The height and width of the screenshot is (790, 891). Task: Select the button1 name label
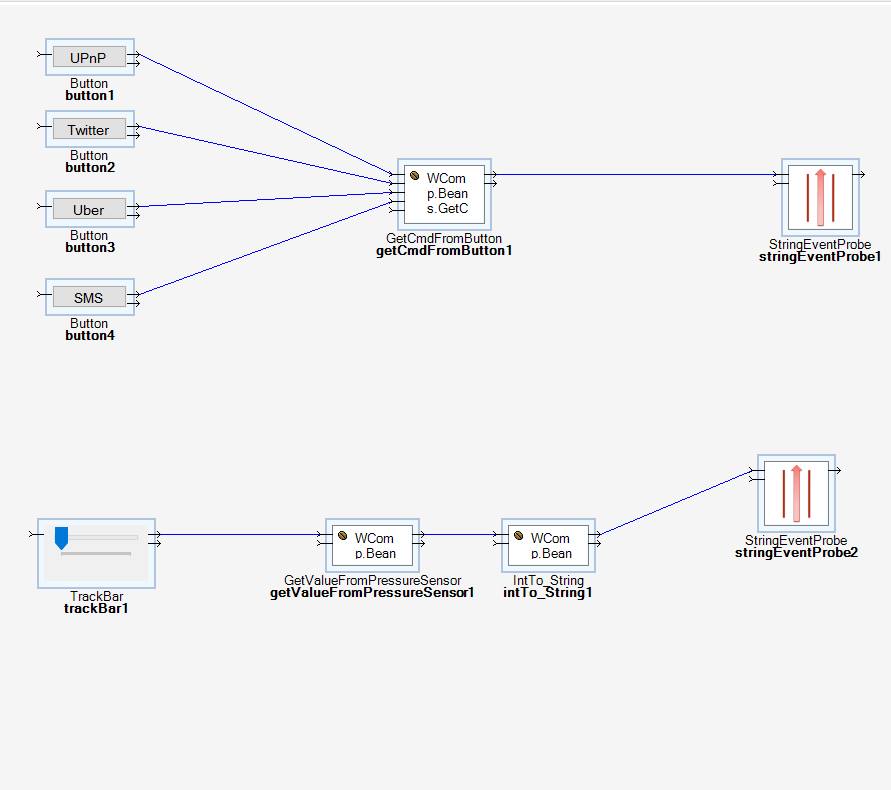[90, 96]
